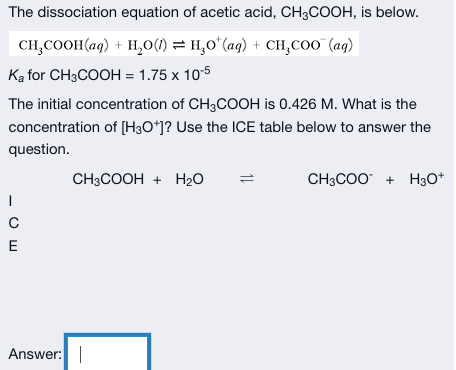Click H3O⁺(aq) in the equation image
This screenshot has height=370, width=456.
[218, 45]
